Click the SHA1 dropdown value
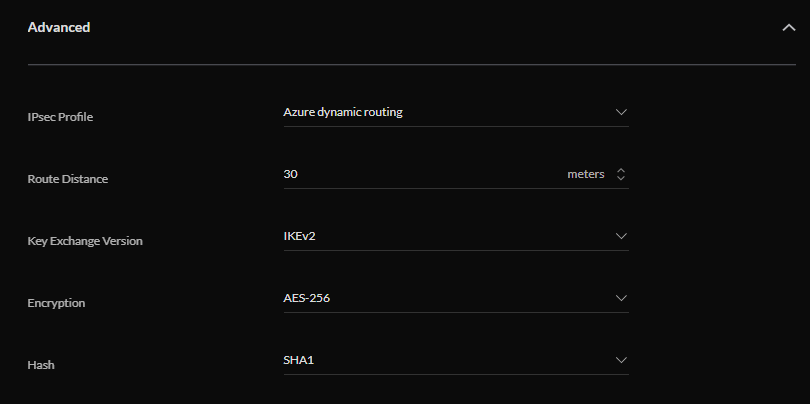 [x=300, y=360]
